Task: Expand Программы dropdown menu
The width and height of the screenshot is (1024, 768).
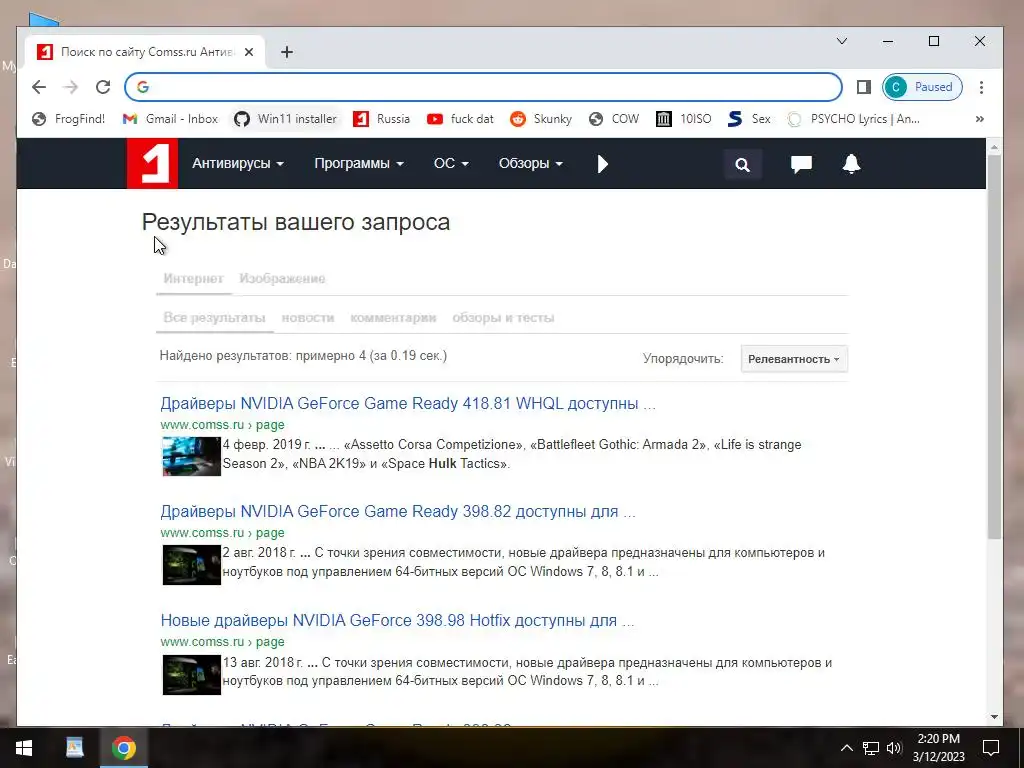Action: (359, 163)
